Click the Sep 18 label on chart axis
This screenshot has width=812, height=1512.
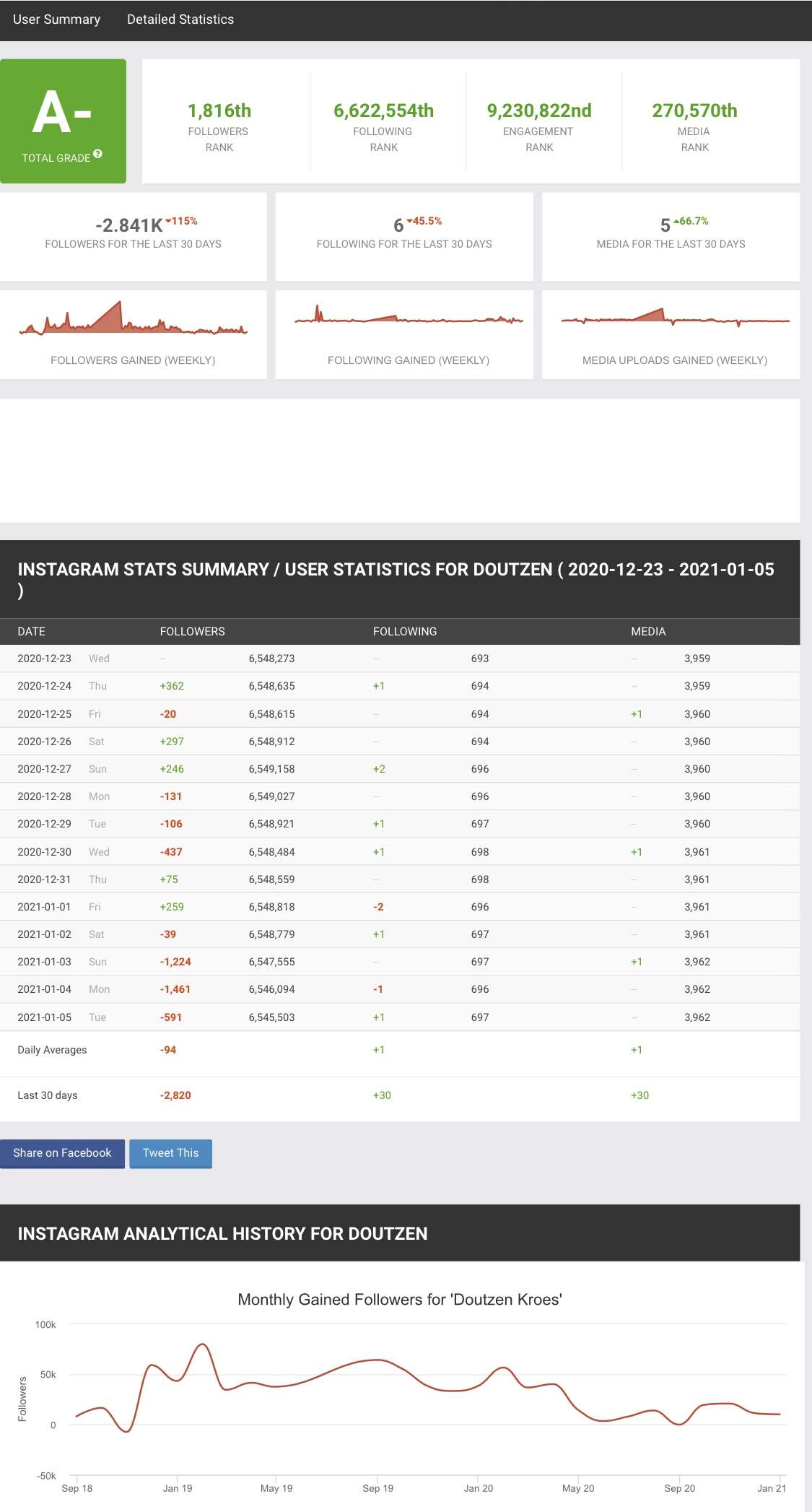click(x=77, y=1488)
